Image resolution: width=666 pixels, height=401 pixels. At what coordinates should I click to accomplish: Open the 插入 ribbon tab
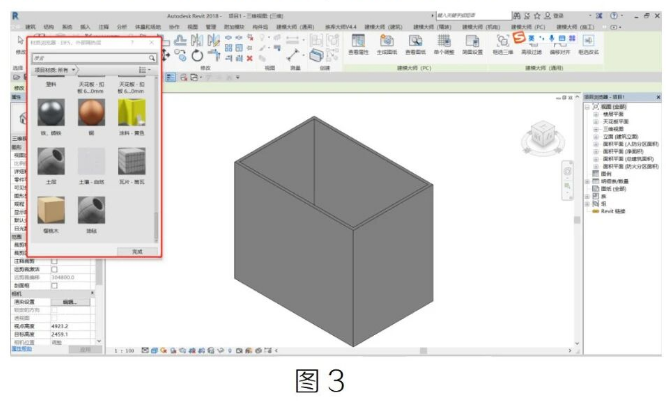click(85, 27)
